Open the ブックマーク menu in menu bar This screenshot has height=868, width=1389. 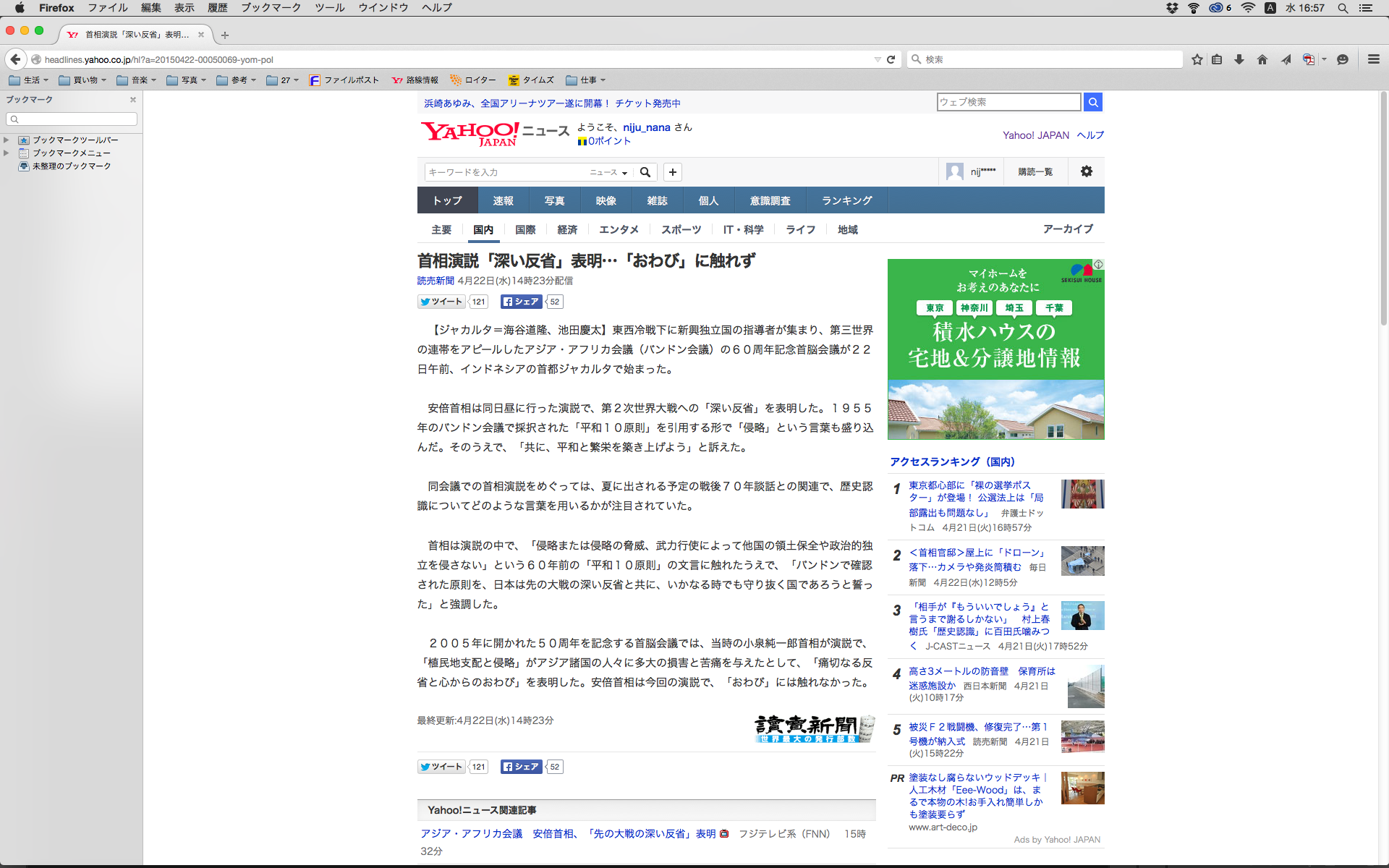coord(271,8)
